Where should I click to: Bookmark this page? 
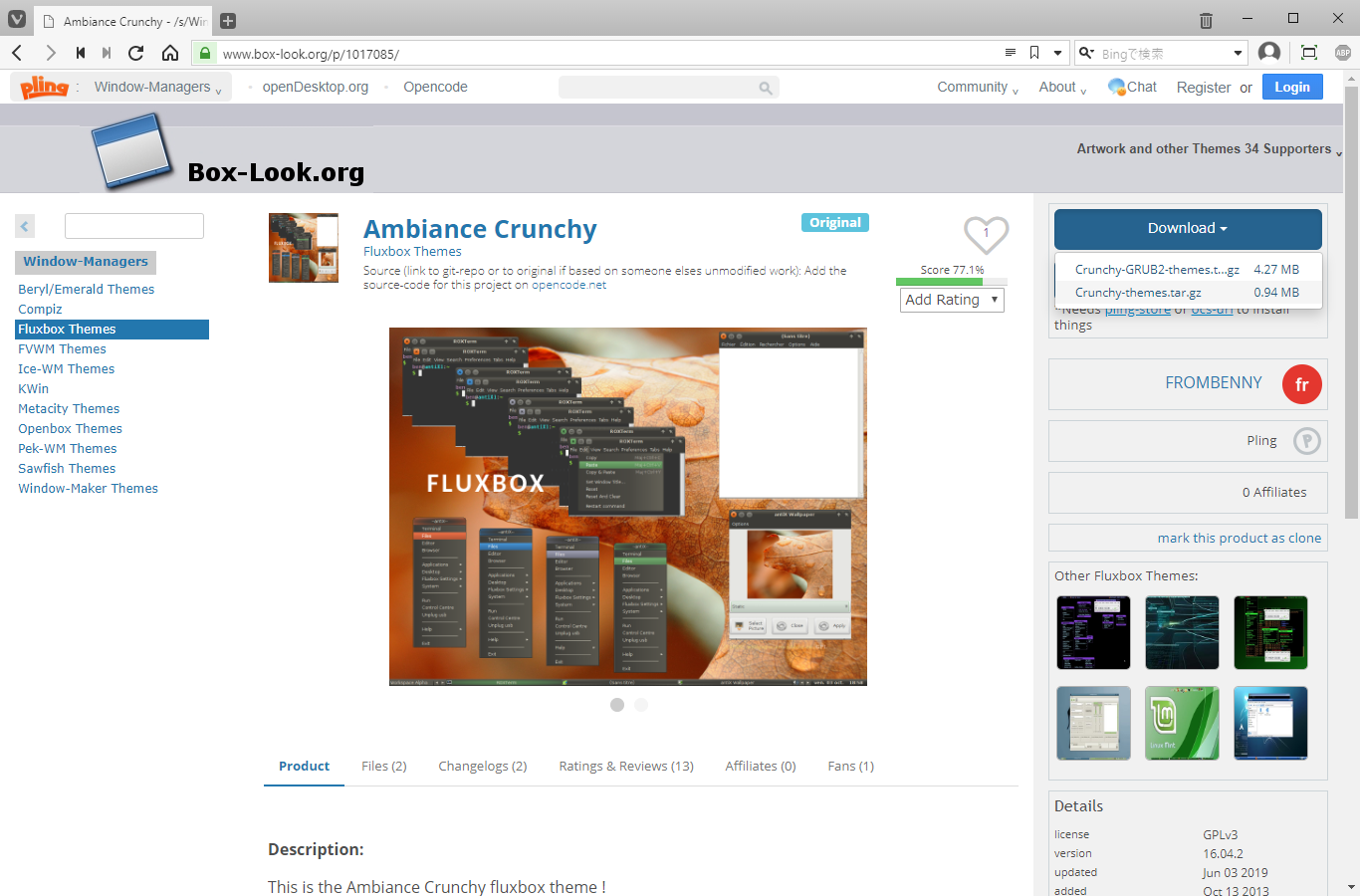[x=1034, y=53]
